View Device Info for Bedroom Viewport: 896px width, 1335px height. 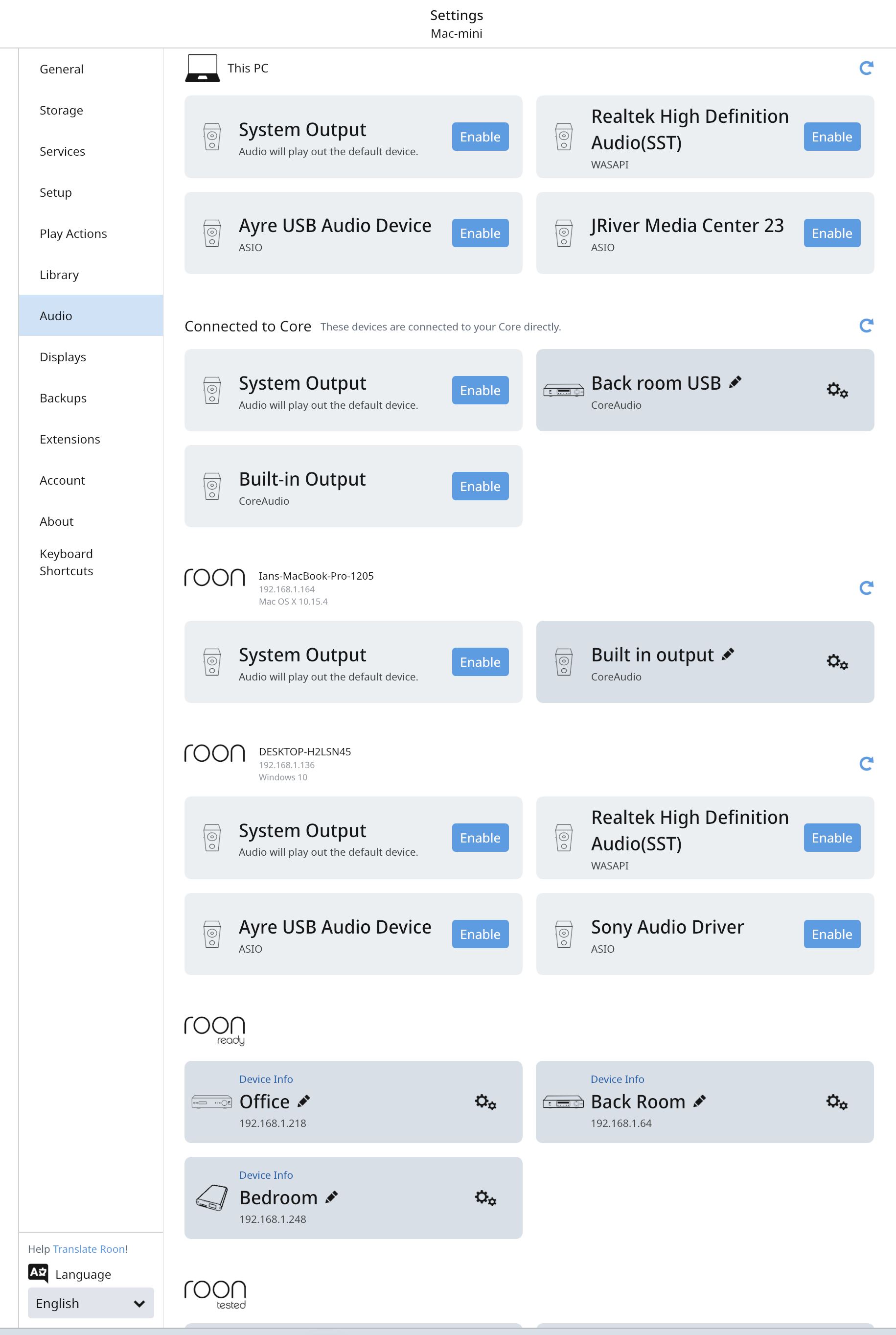tap(266, 1175)
